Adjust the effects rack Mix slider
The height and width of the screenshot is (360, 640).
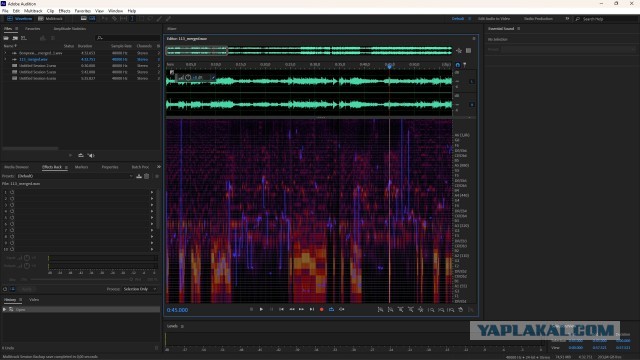(x=82, y=280)
